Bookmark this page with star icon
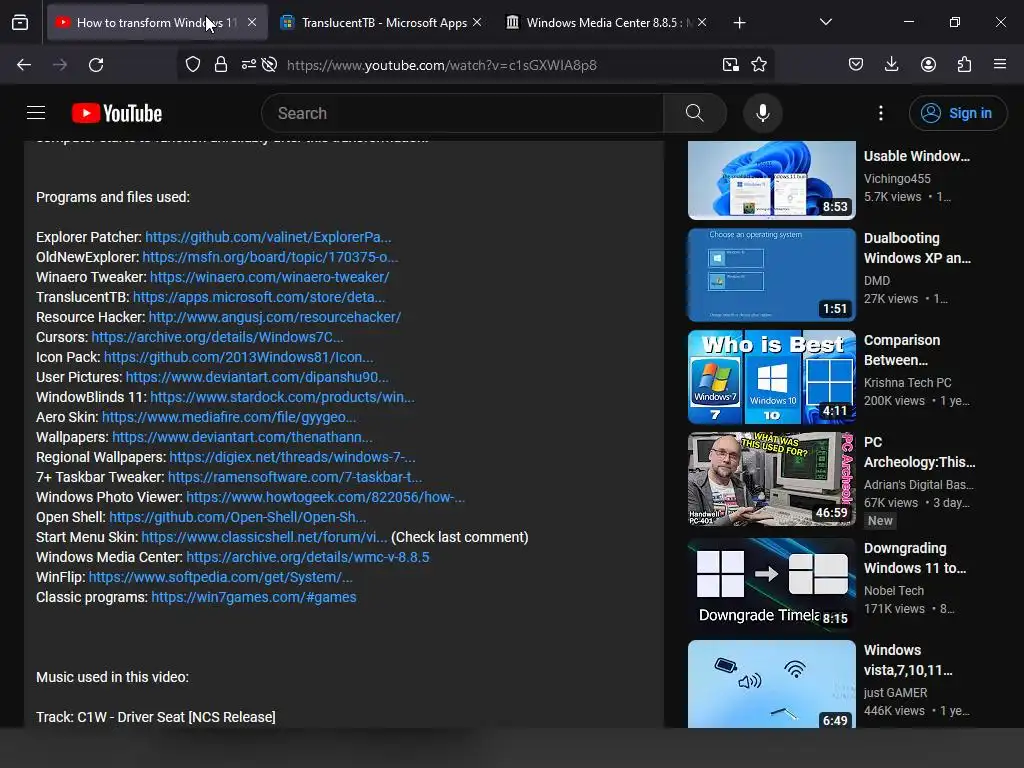The width and height of the screenshot is (1024, 768). coord(759,65)
